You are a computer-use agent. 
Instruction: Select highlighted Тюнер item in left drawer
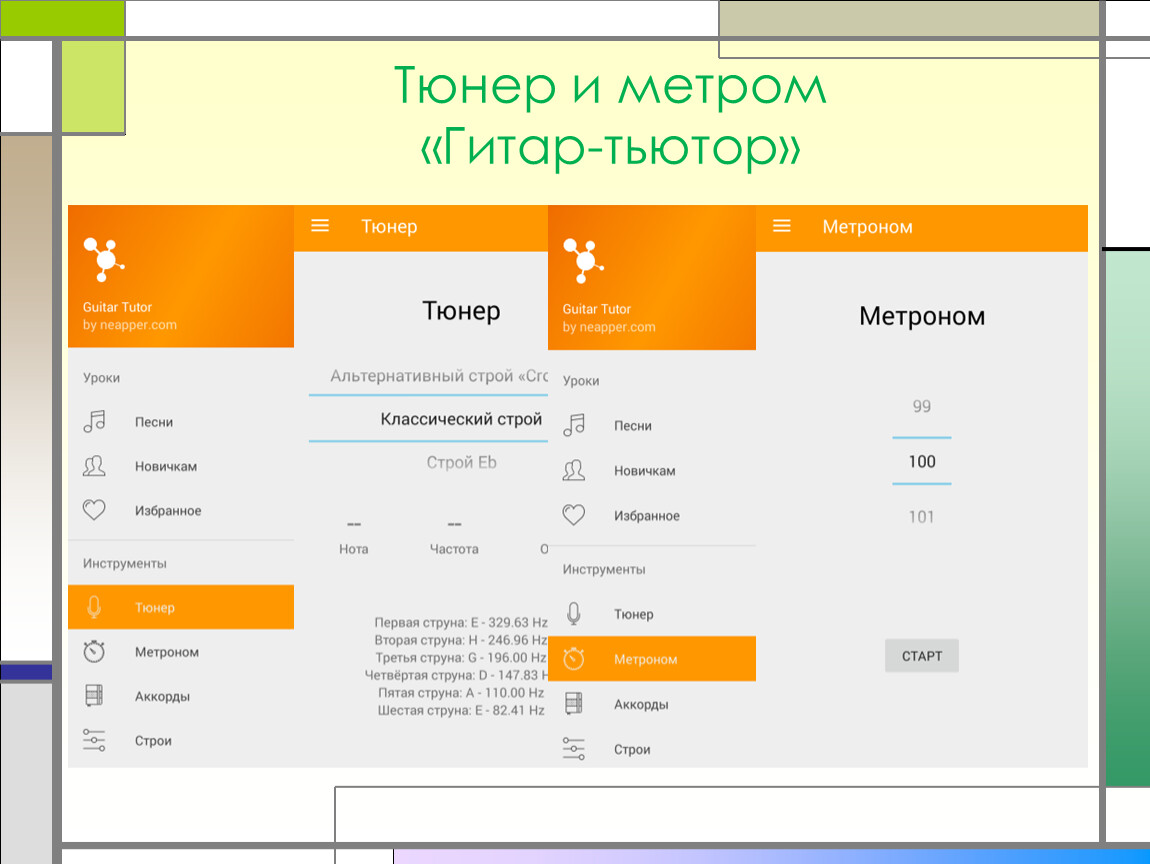point(180,607)
